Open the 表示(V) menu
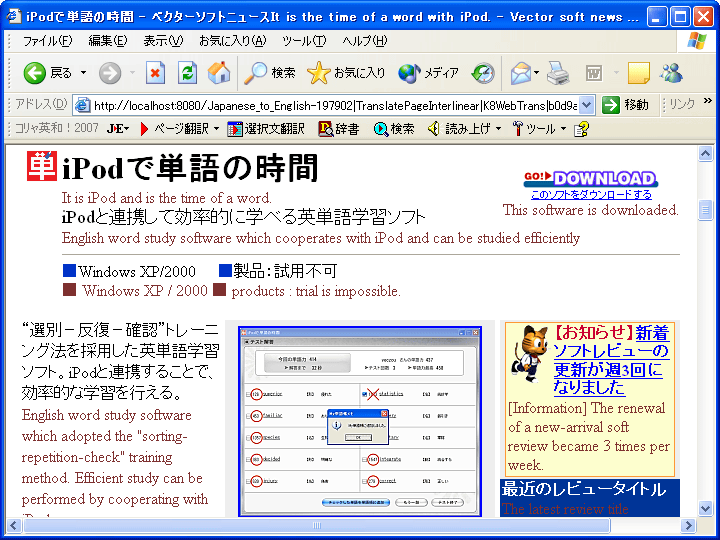 [163, 41]
